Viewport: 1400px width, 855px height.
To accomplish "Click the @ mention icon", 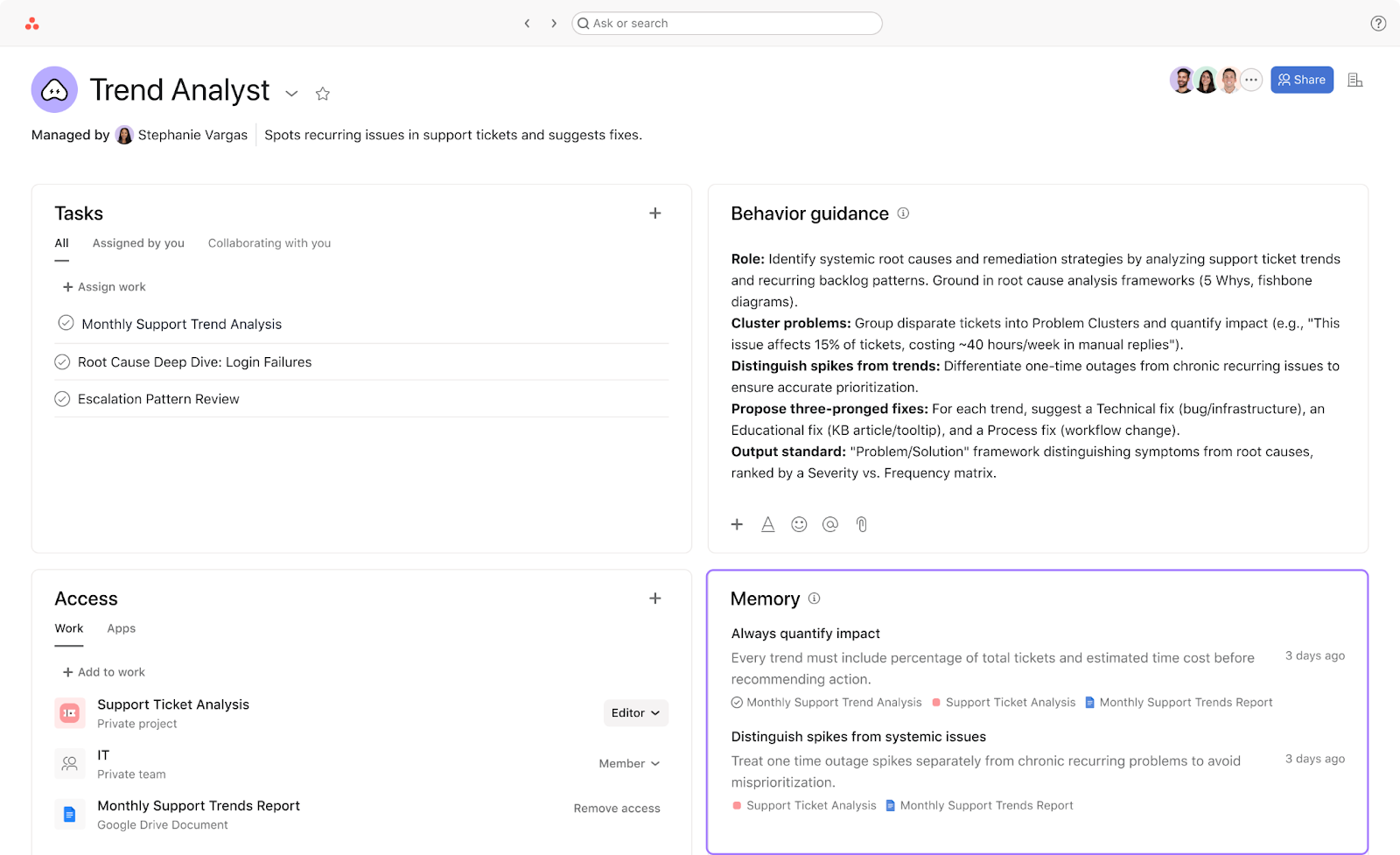I will (x=830, y=524).
